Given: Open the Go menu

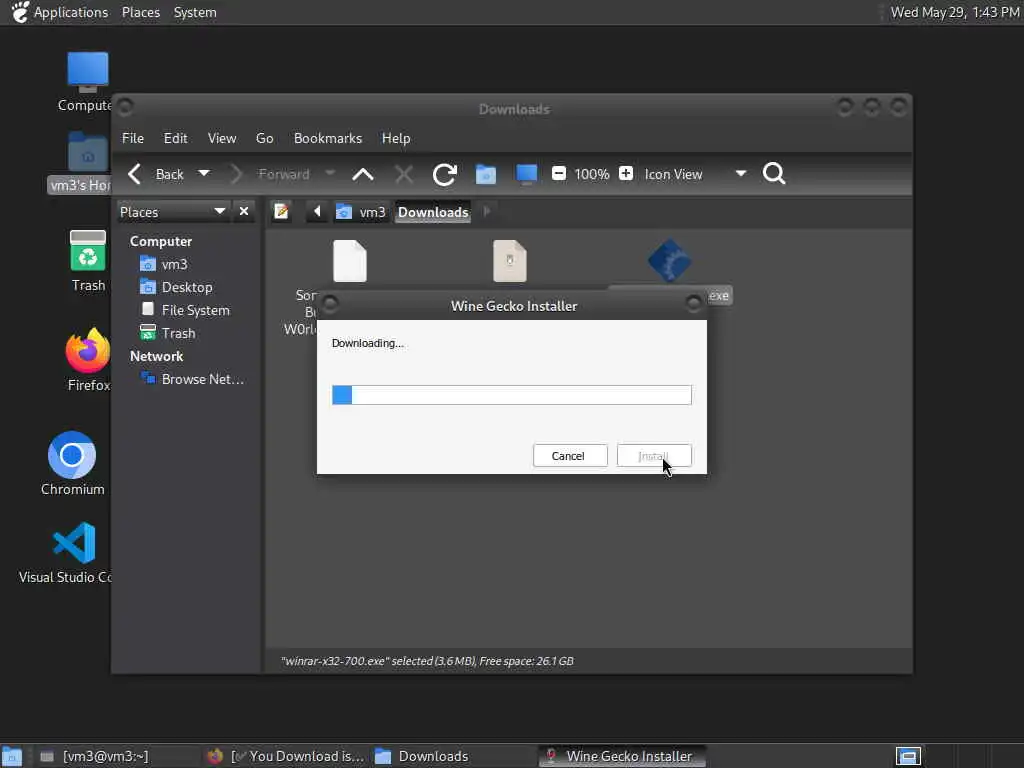Looking at the screenshot, I should point(264,138).
